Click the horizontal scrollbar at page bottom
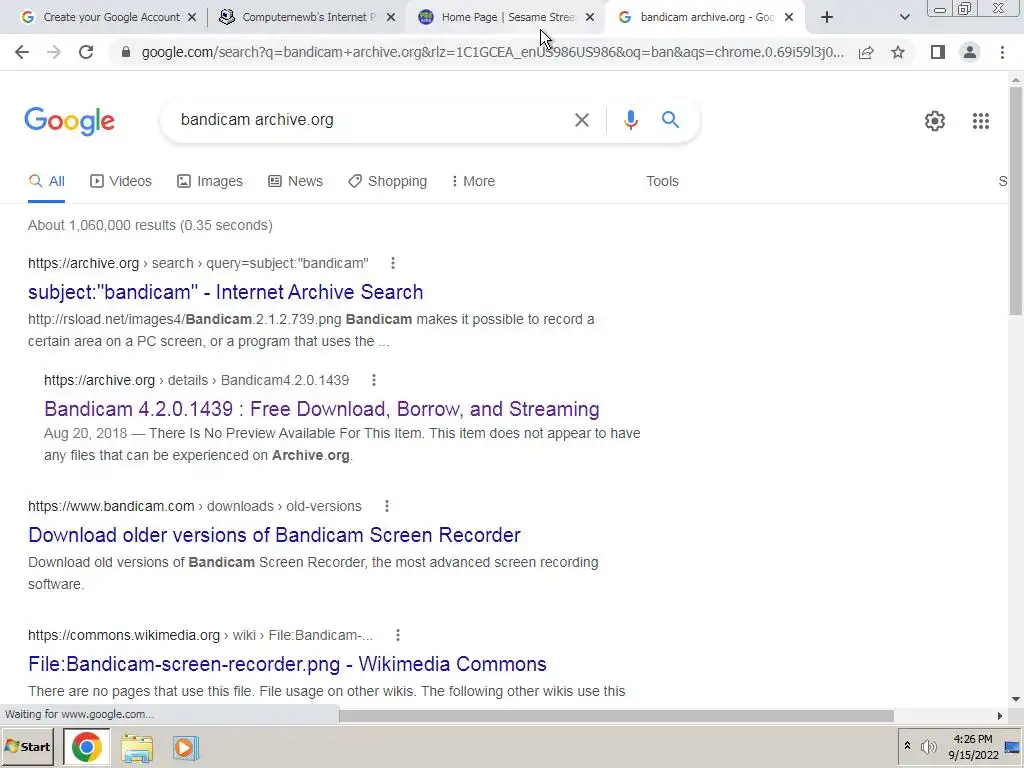Screen dimensions: 1024x768 (616, 716)
